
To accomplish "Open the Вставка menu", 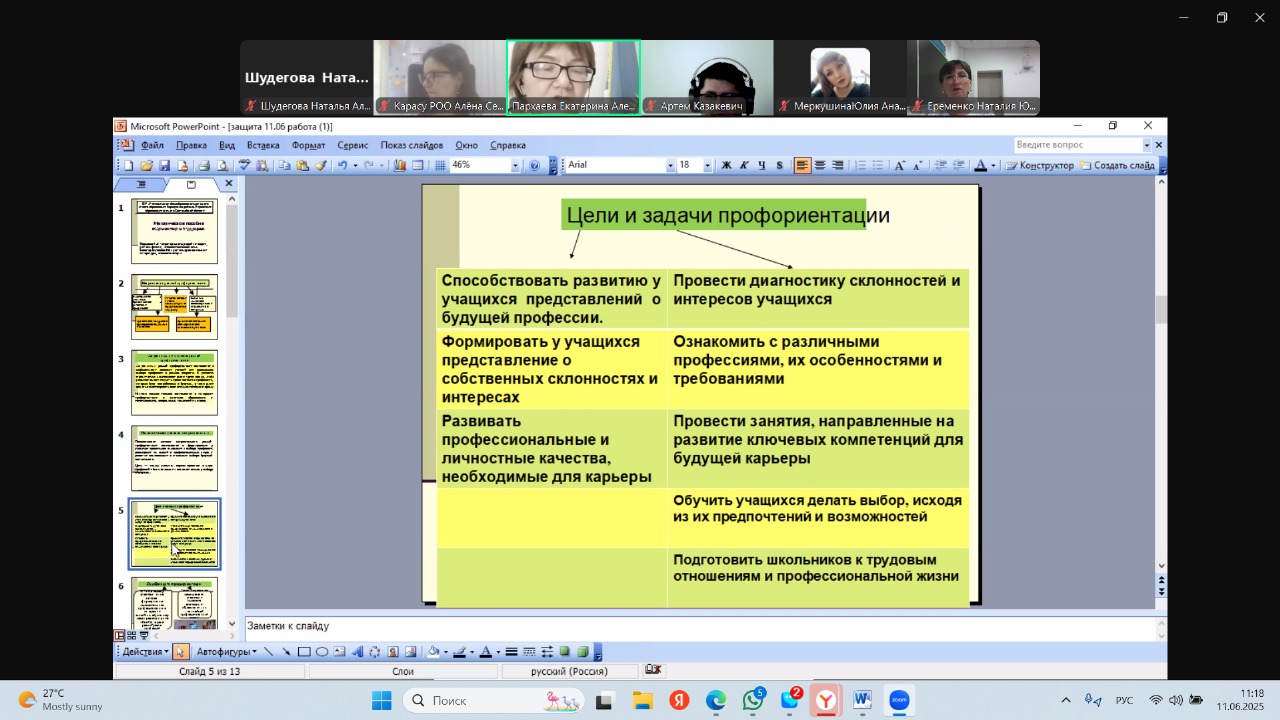I will tap(263, 145).
